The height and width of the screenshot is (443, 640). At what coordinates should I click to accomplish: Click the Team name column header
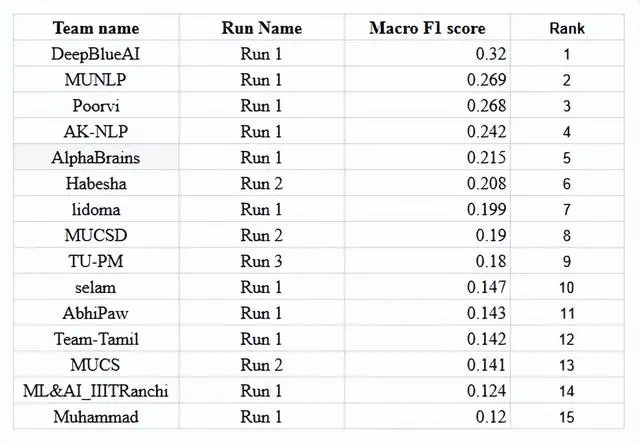pos(96,28)
